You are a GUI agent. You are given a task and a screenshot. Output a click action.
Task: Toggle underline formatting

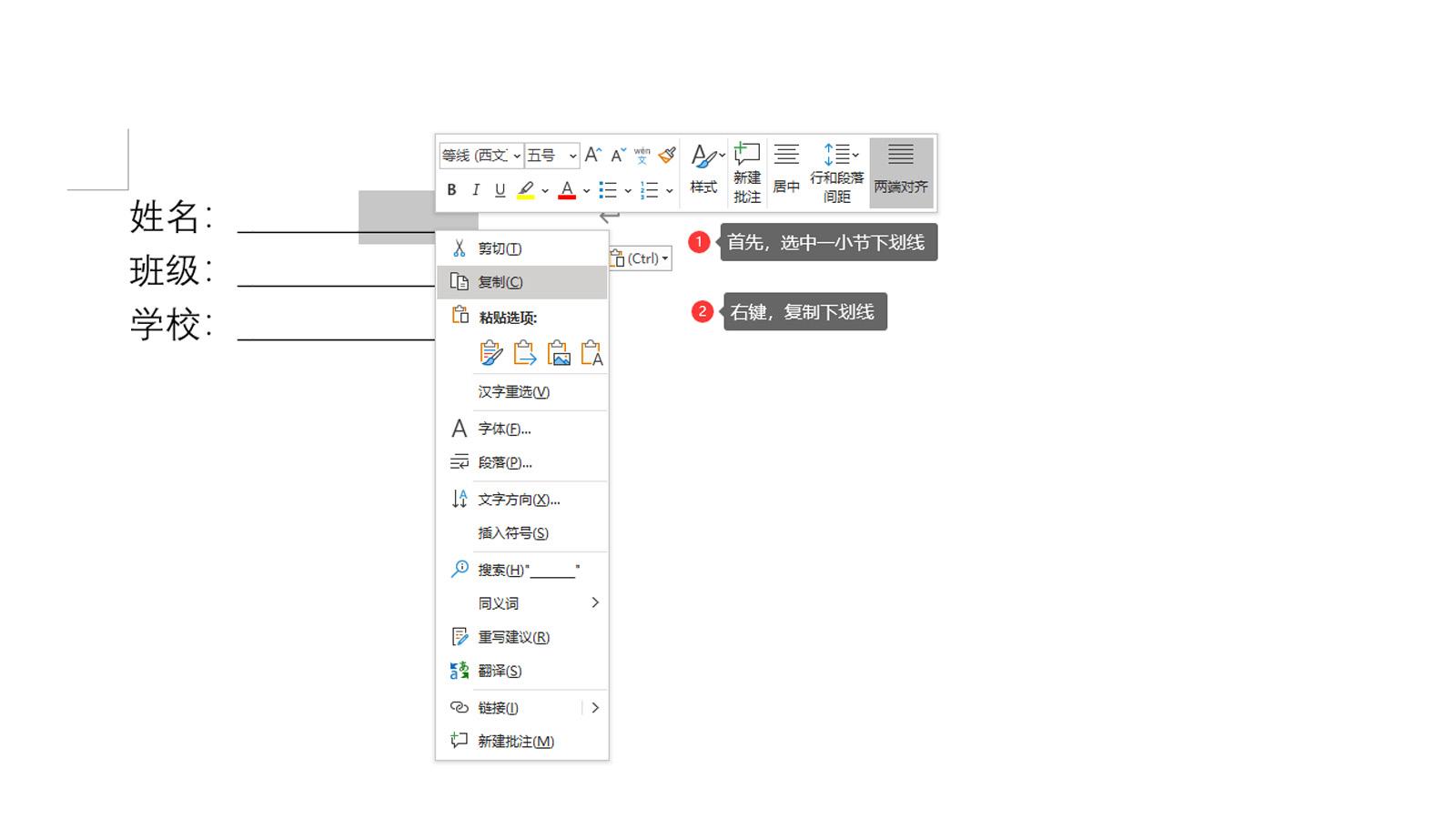[499, 189]
